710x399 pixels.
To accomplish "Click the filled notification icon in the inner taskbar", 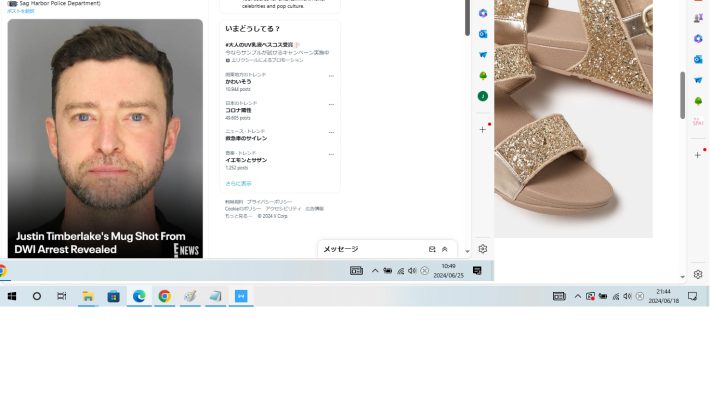I will tap(477, 271).
